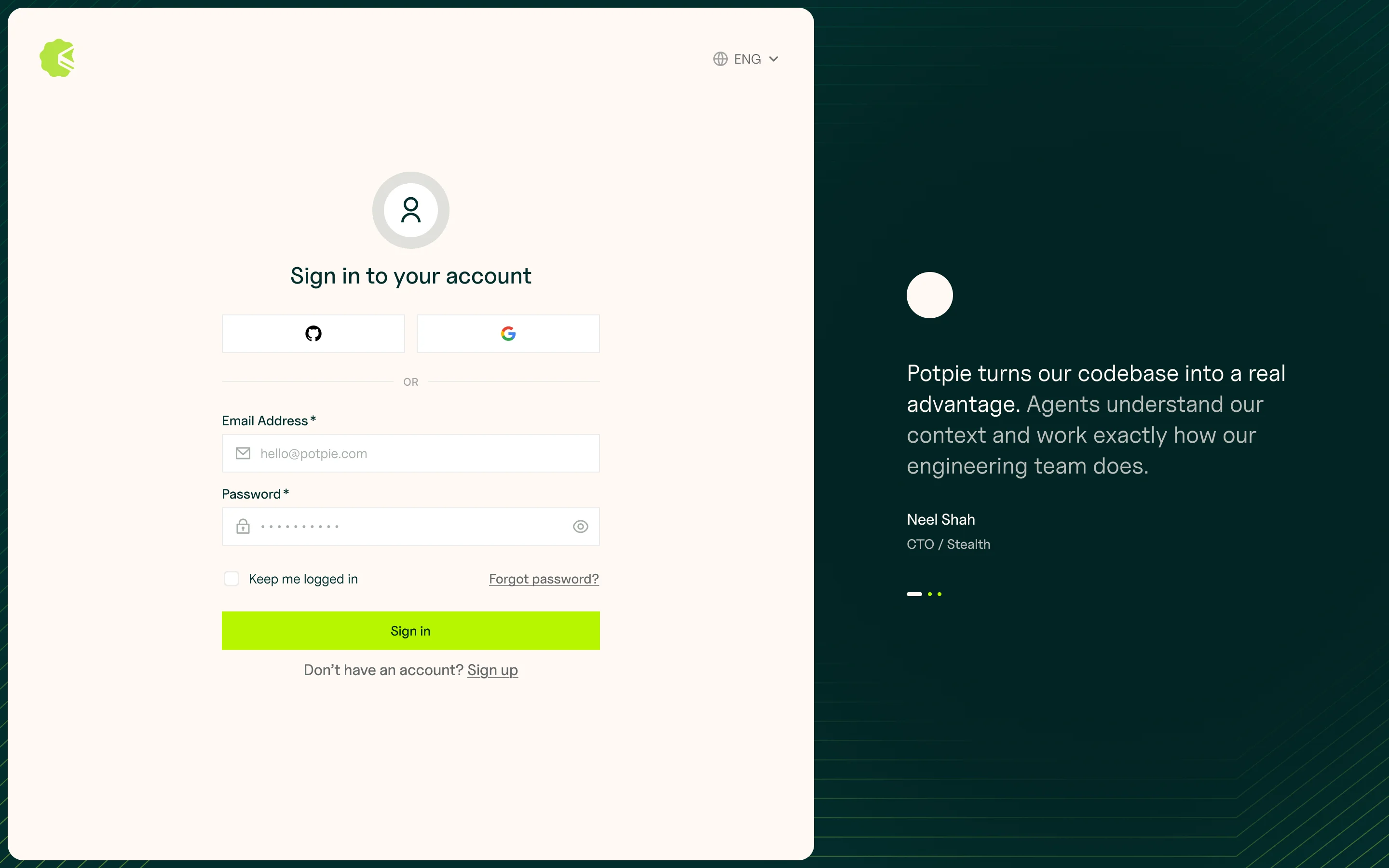Screen dimensions: 1389x868
Task: Click the white testimonial avatar circle
Action: point(929,295)
